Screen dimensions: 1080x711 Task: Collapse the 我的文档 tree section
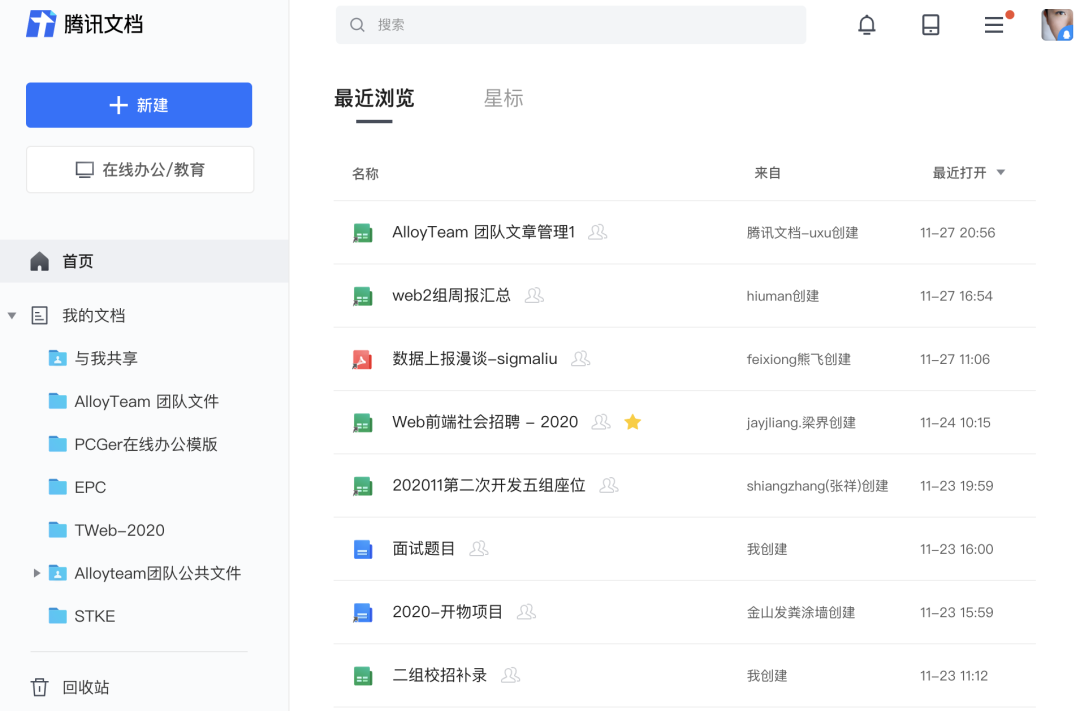tap(12, 316)
